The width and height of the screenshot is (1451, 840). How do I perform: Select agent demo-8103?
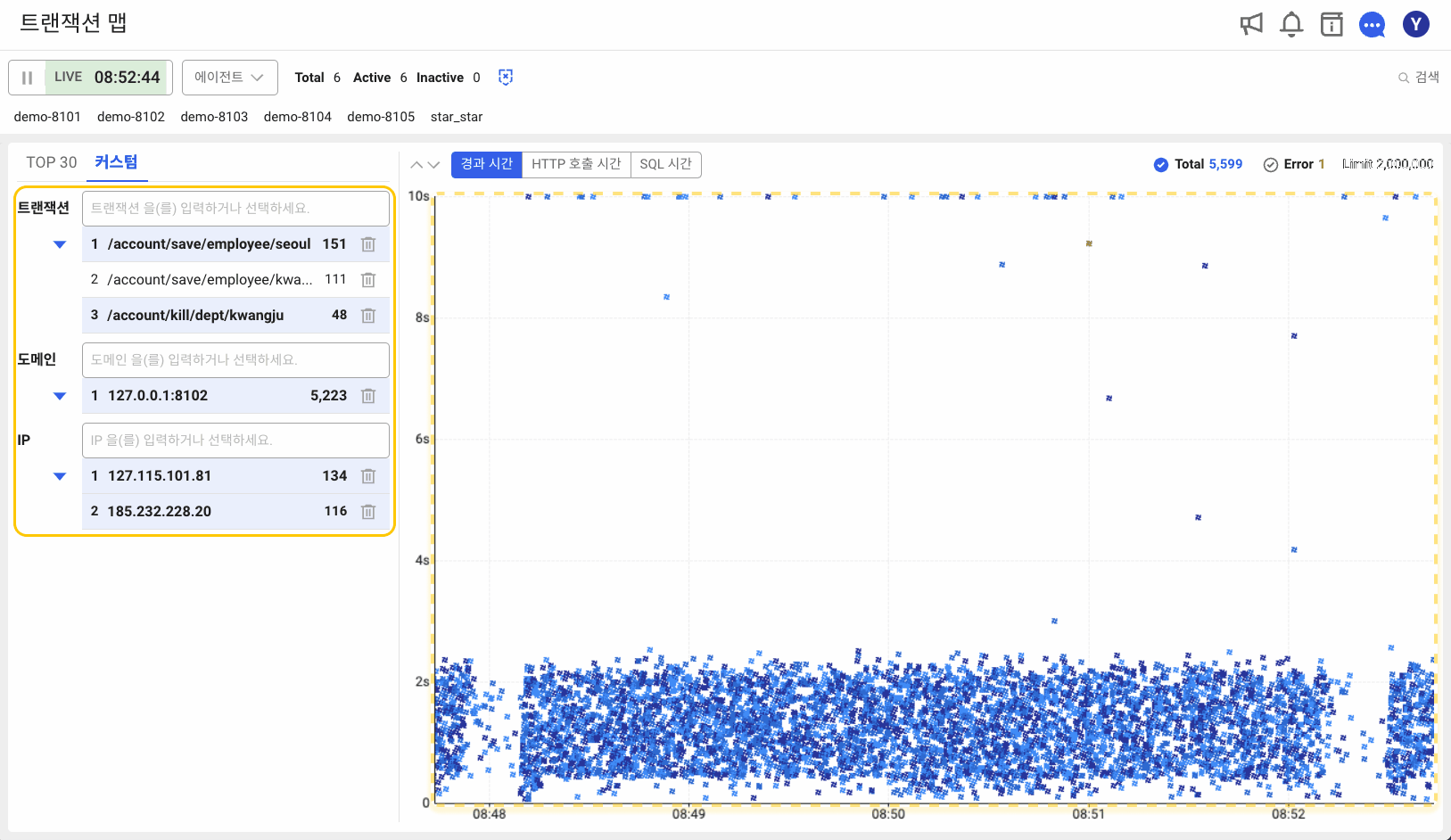click(x=214, y=117)
